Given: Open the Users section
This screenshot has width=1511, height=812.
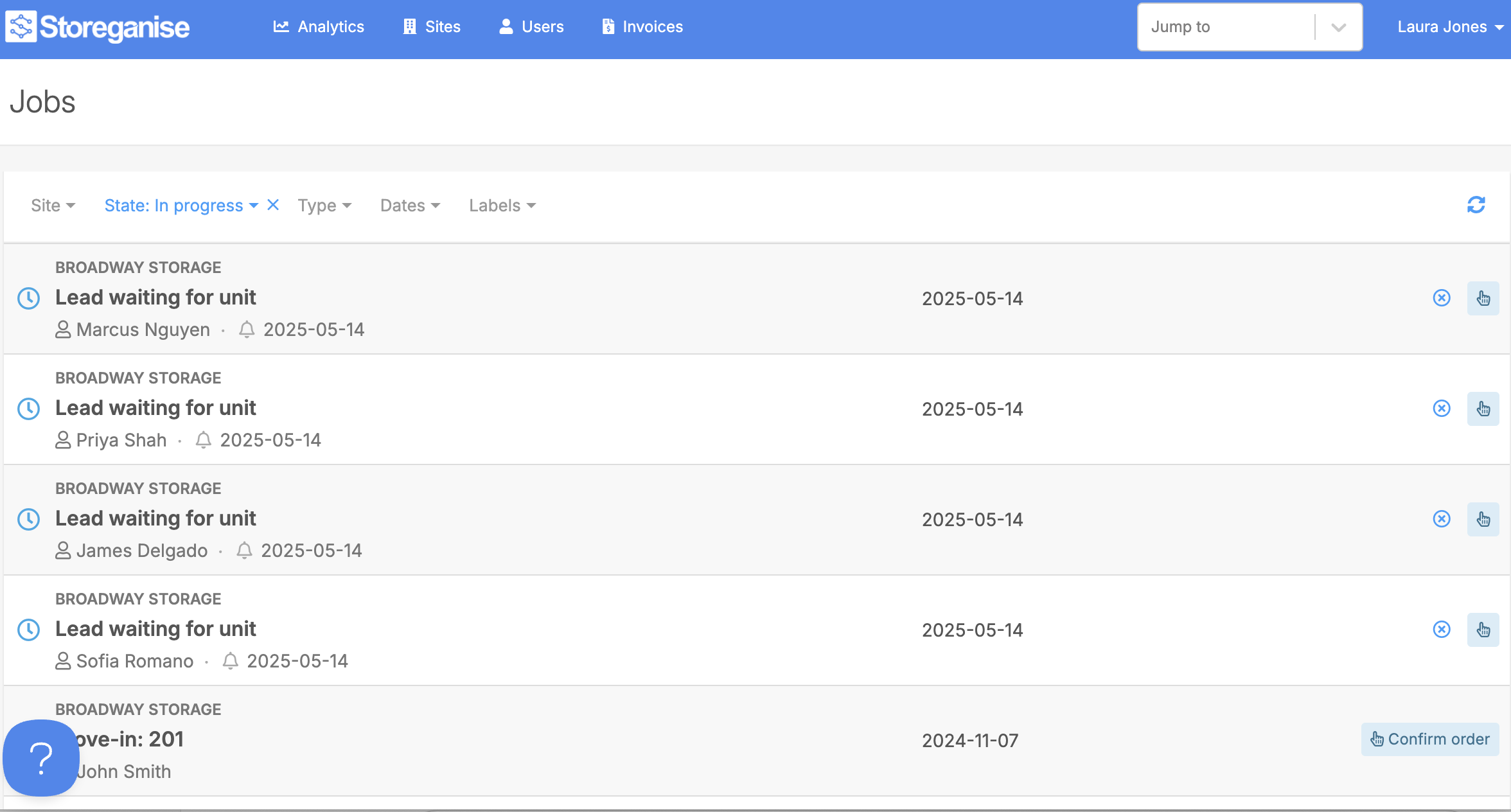Looking at the screenshot, I should coord(531,27).
